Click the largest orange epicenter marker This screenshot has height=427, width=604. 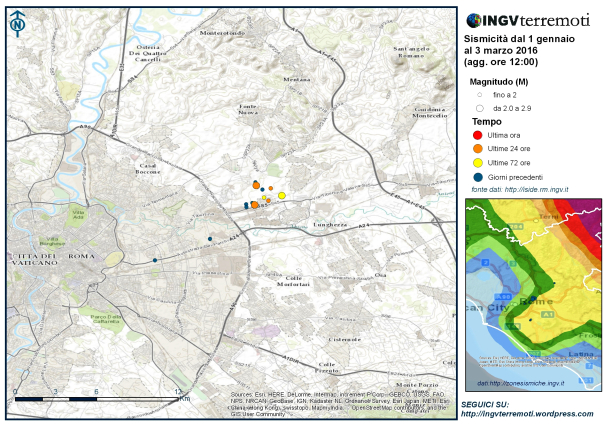click(x=254, y=204)
